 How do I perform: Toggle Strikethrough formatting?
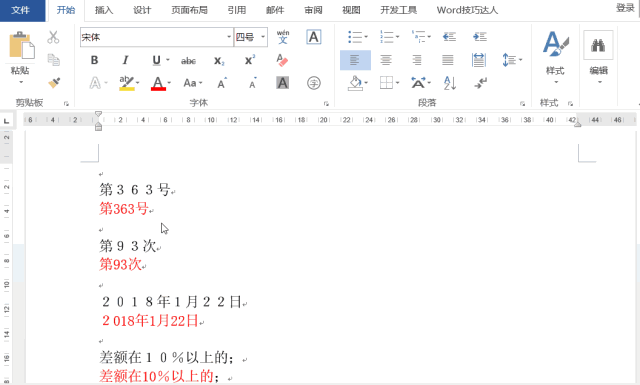(x=188, y=61)
